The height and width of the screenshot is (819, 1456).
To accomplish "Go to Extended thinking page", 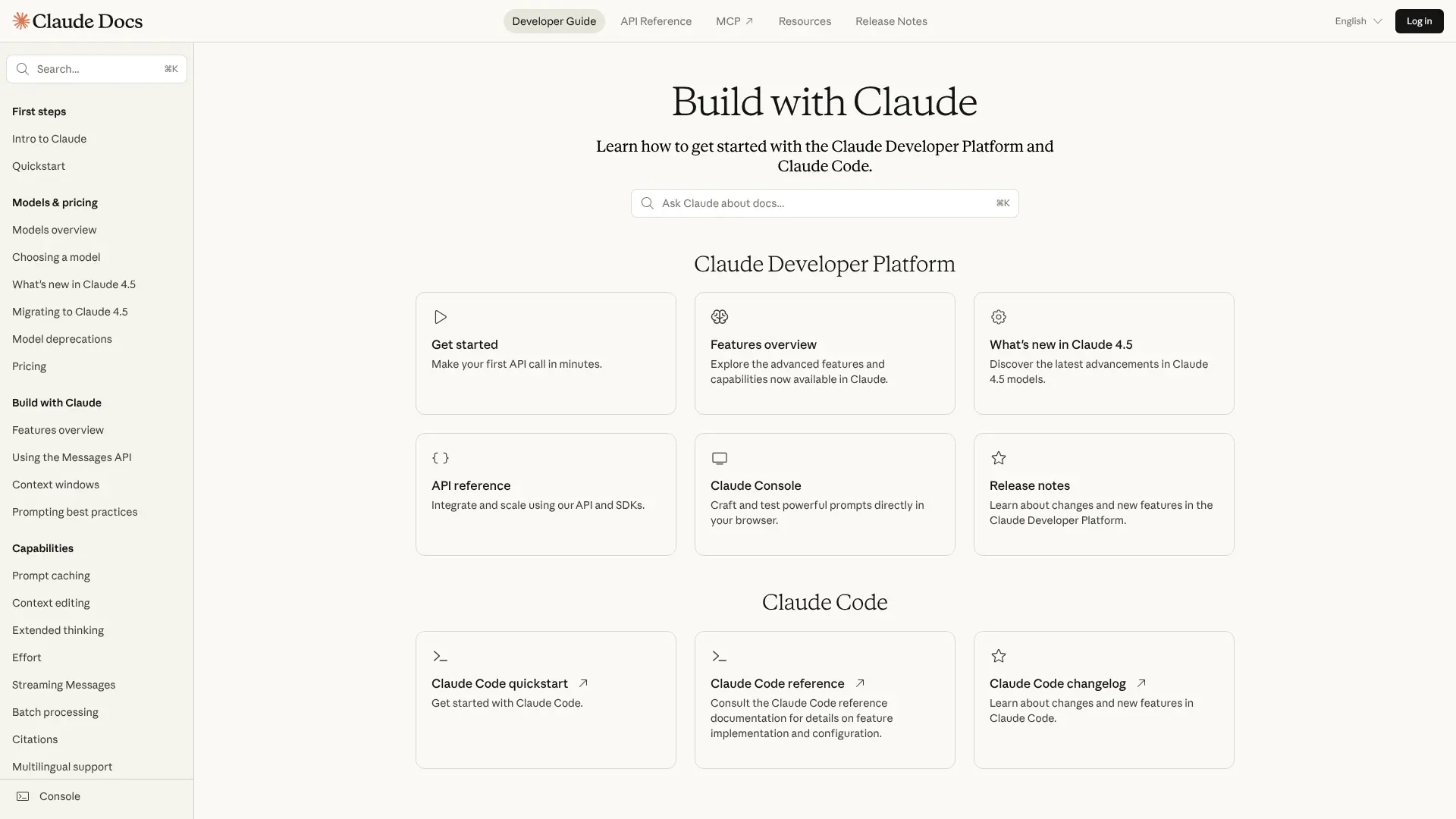I will (58, 630).
